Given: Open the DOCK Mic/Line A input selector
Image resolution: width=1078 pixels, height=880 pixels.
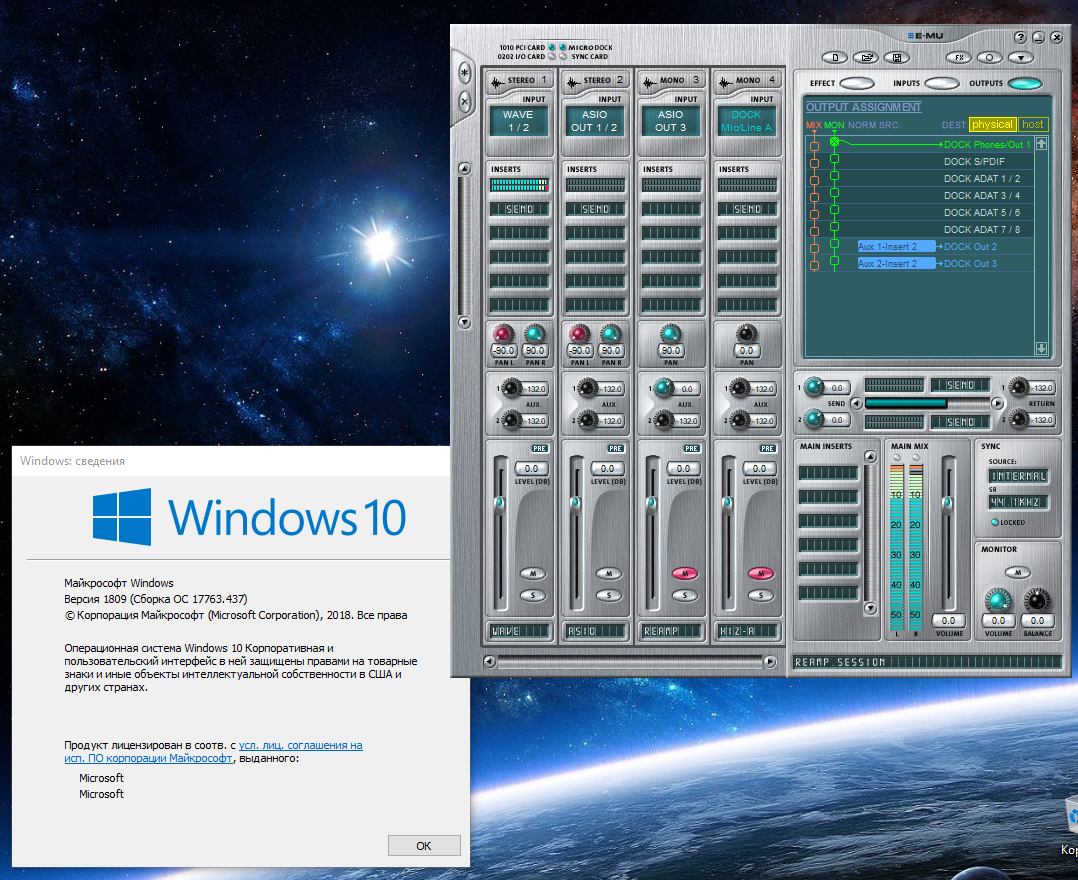Looking at the screenshot, I should click(x=747, y=121).
